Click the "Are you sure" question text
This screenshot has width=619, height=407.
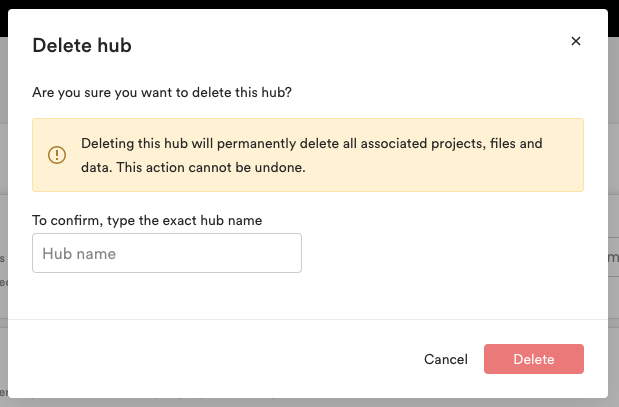[x=162, y=92]
